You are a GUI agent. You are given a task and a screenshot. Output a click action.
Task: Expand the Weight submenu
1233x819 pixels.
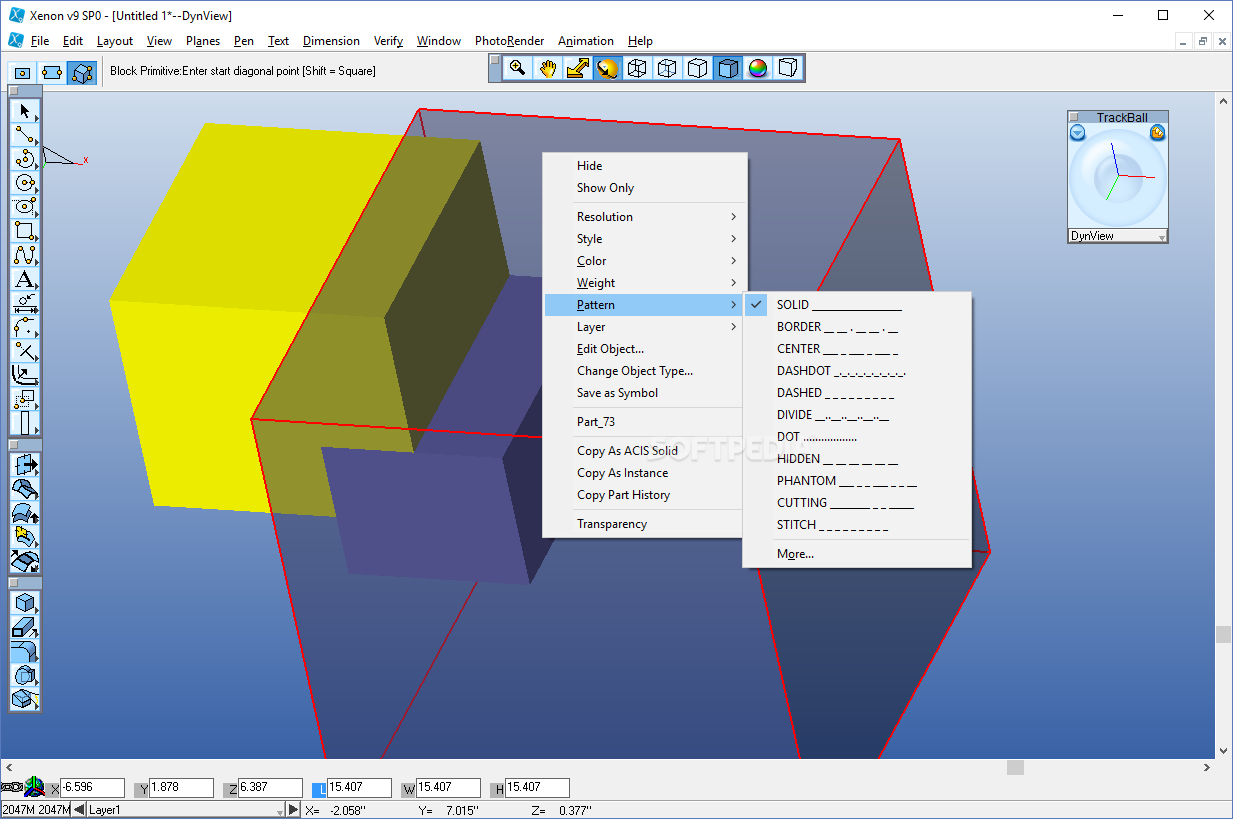656,283
